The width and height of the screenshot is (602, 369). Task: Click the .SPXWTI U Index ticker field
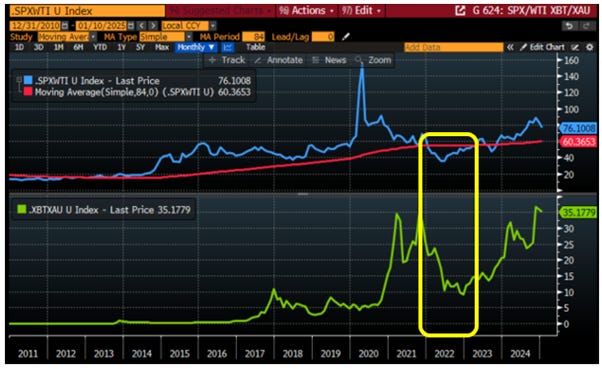tap(87, 11)
